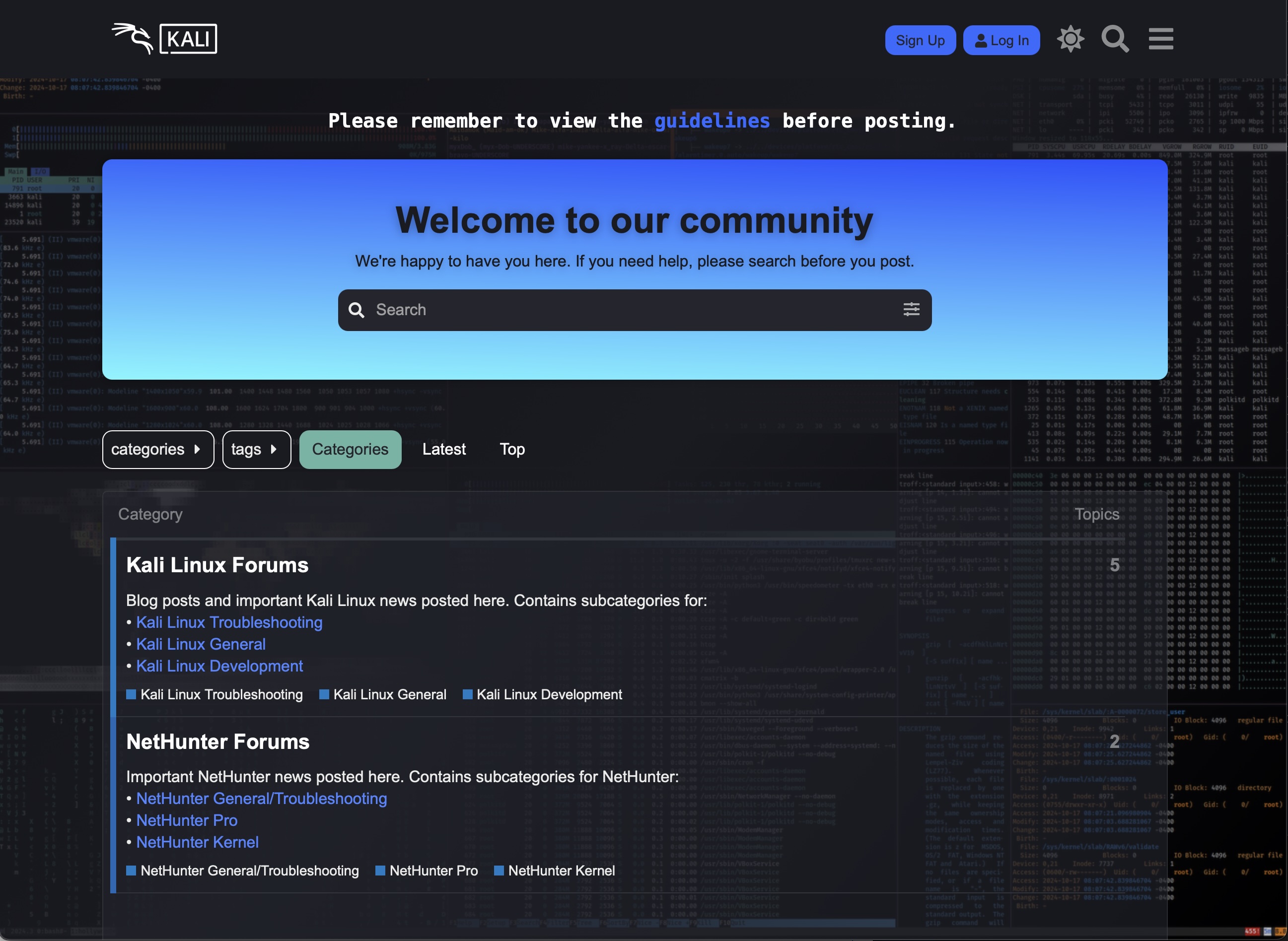Expand the categories dropdown filter

[x=158, y=450]
